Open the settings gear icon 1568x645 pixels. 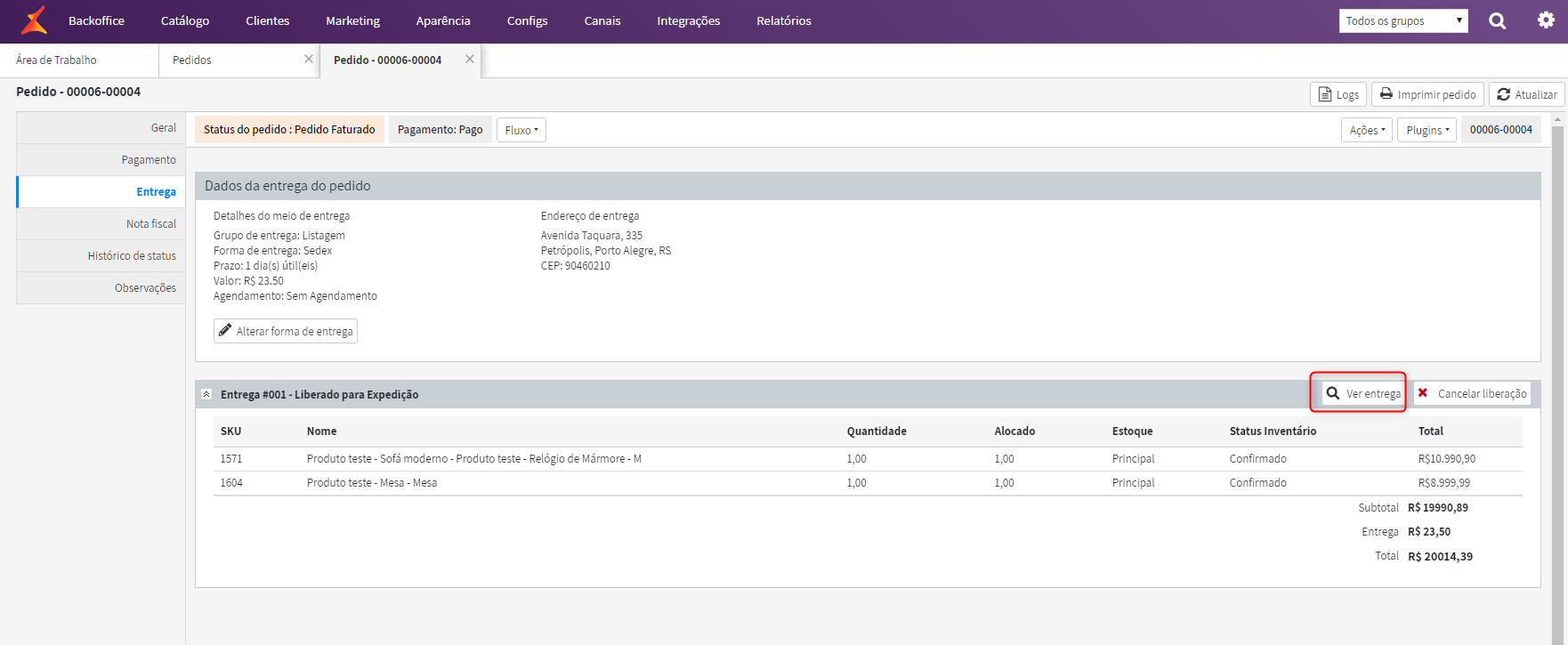click(x=1546, y=20)
